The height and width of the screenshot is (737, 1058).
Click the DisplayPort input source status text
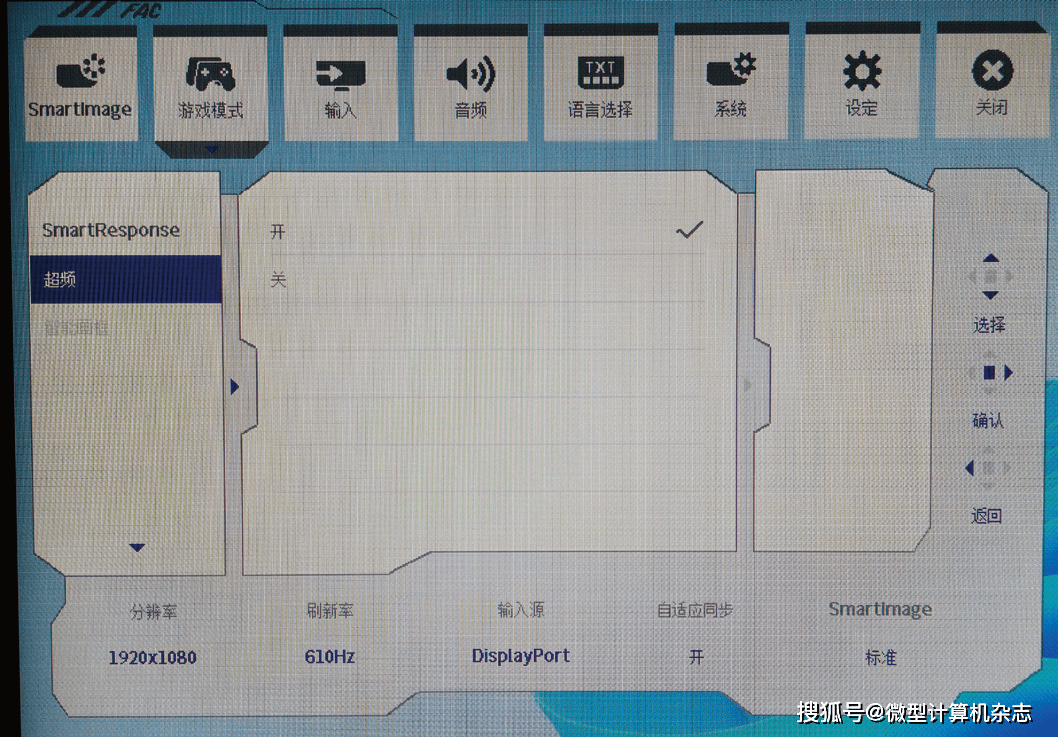click(x=519, y=657)
